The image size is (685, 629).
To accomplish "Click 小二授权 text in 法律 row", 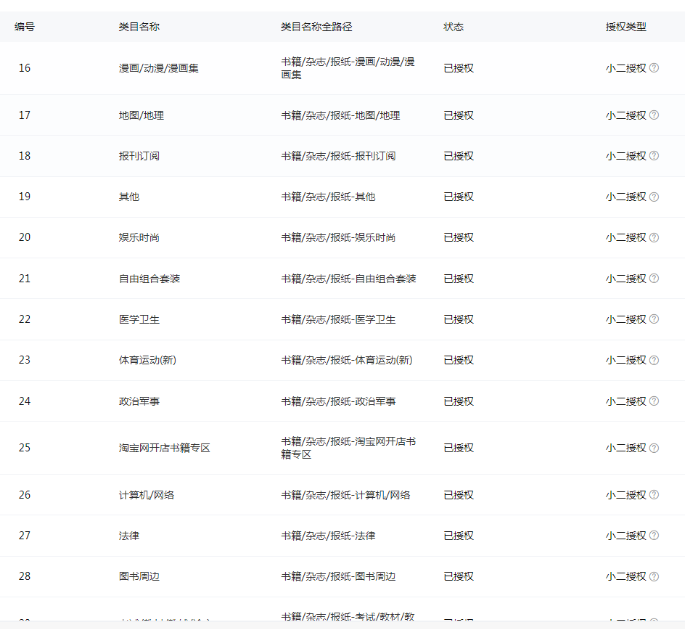I will click(625, 536).
